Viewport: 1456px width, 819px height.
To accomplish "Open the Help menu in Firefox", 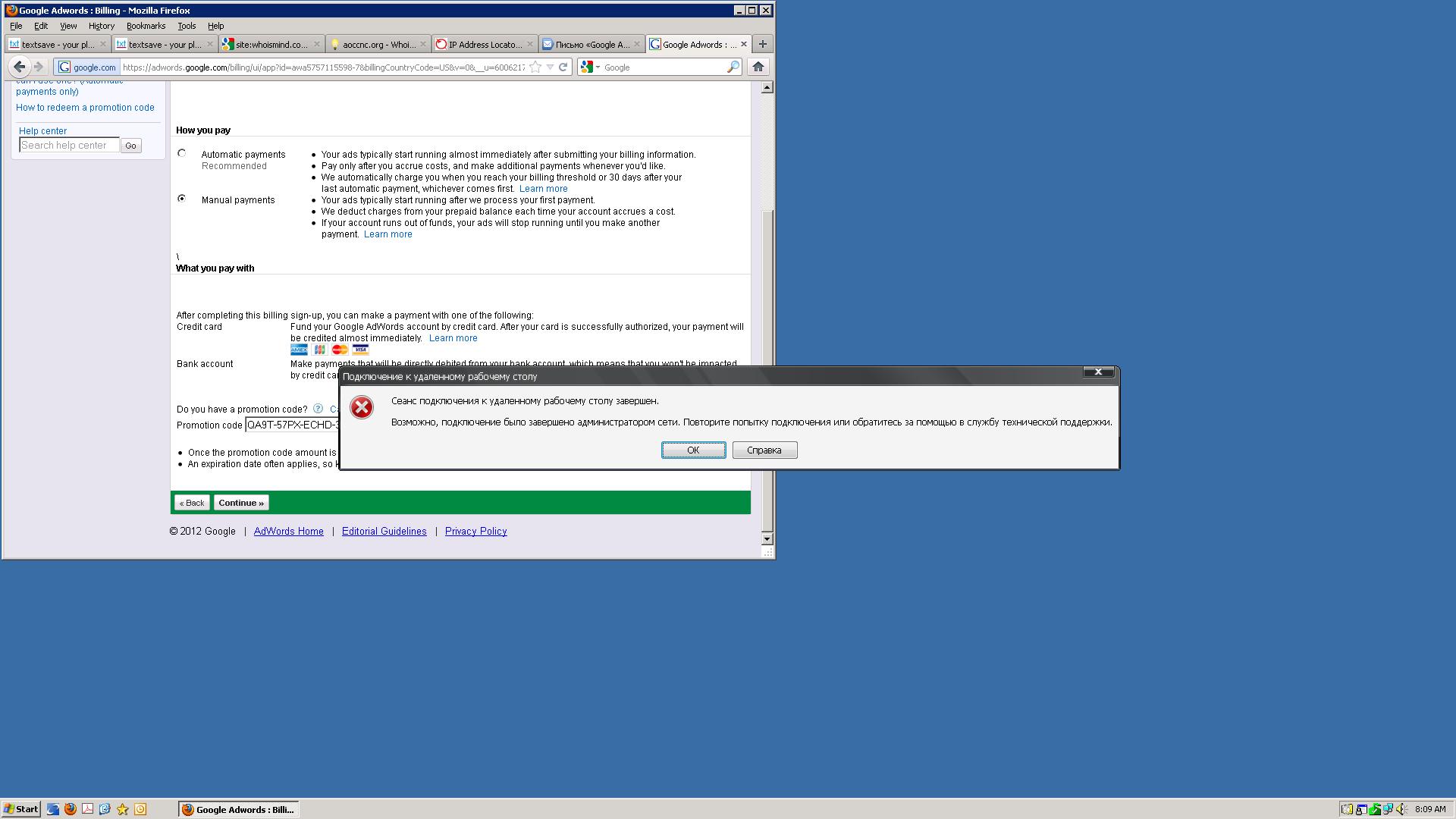I will [216, 26].
